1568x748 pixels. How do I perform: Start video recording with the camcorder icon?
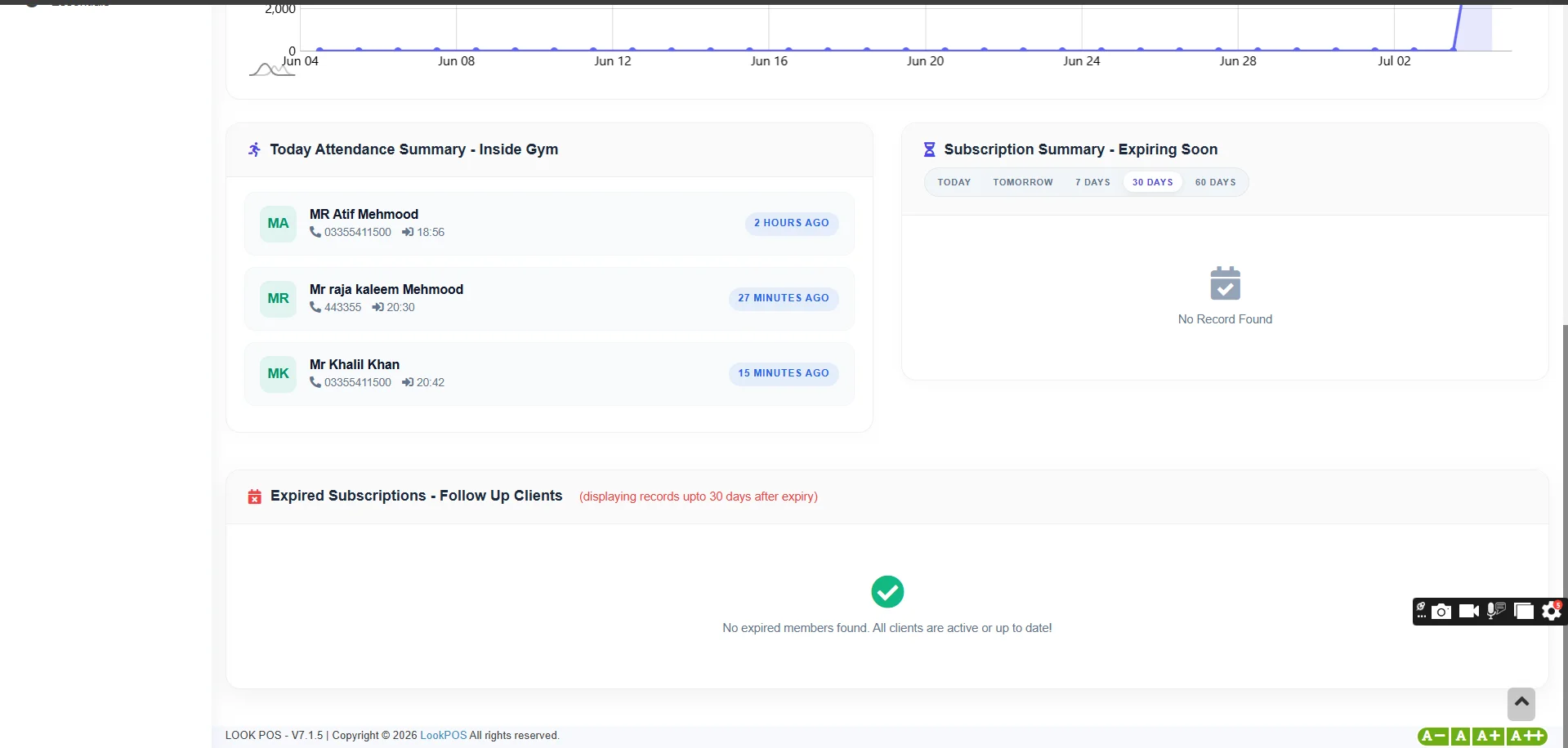point(1469,611)
